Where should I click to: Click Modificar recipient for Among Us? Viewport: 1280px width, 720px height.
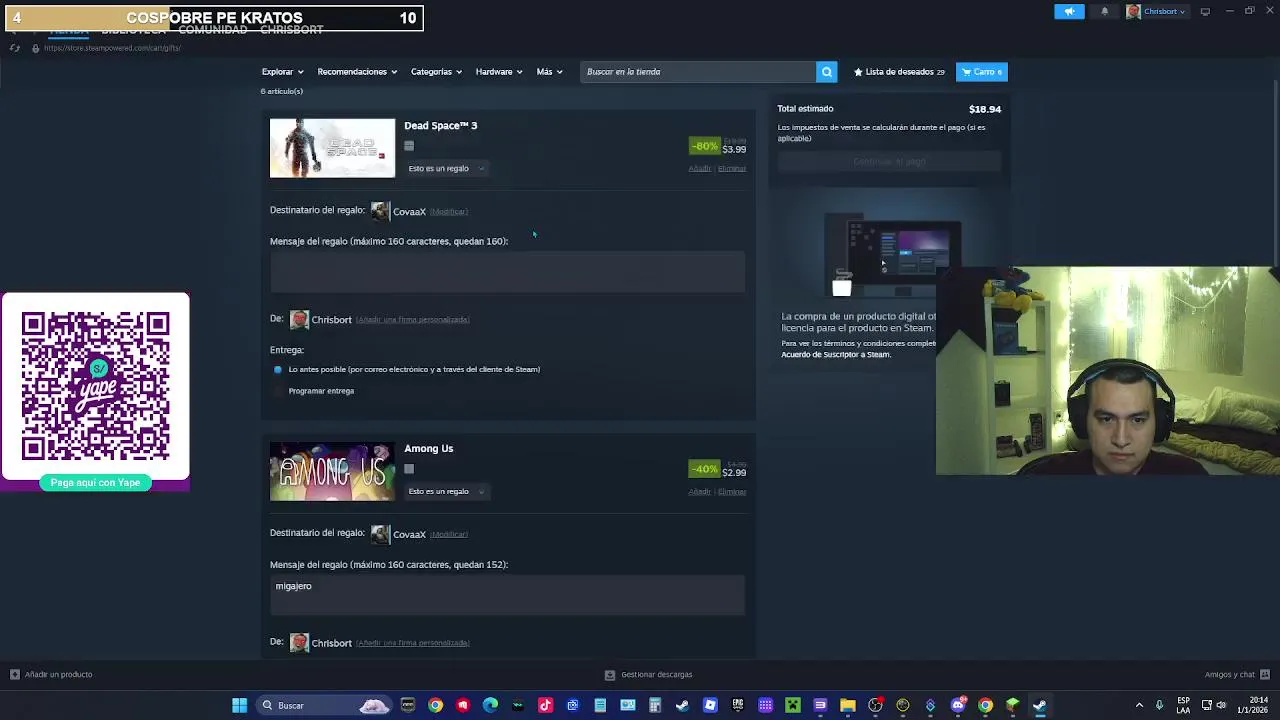point(448,534)
